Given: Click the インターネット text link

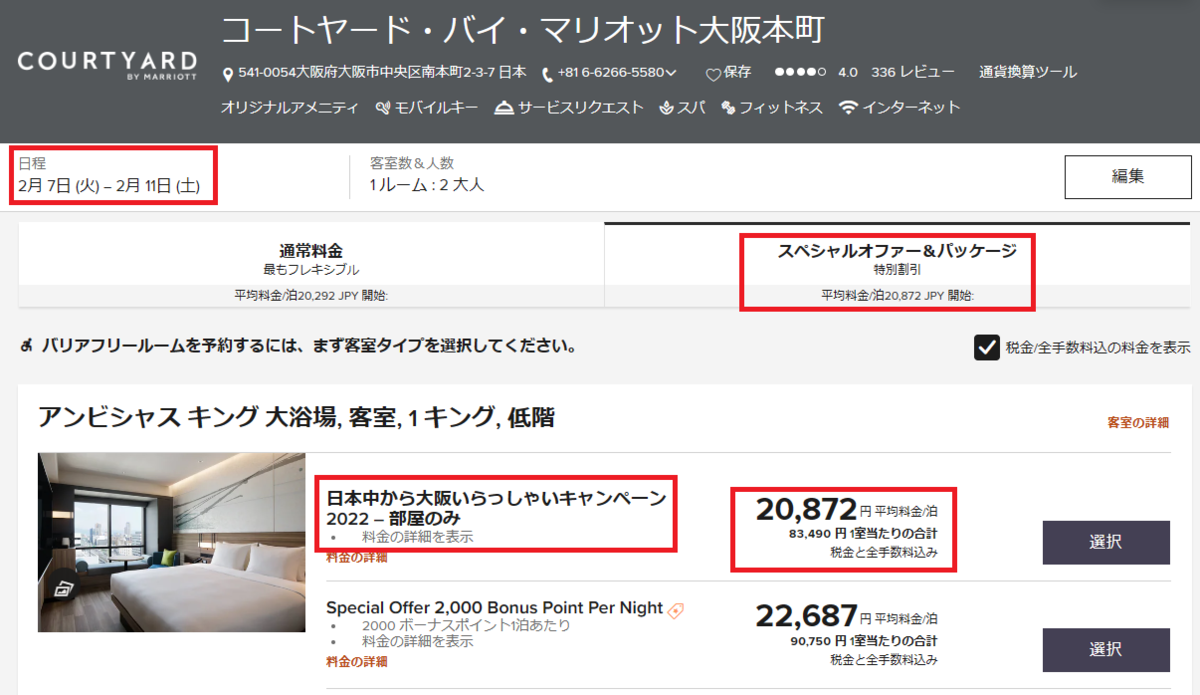Looking at the screenshot, I should pos(911,107).
